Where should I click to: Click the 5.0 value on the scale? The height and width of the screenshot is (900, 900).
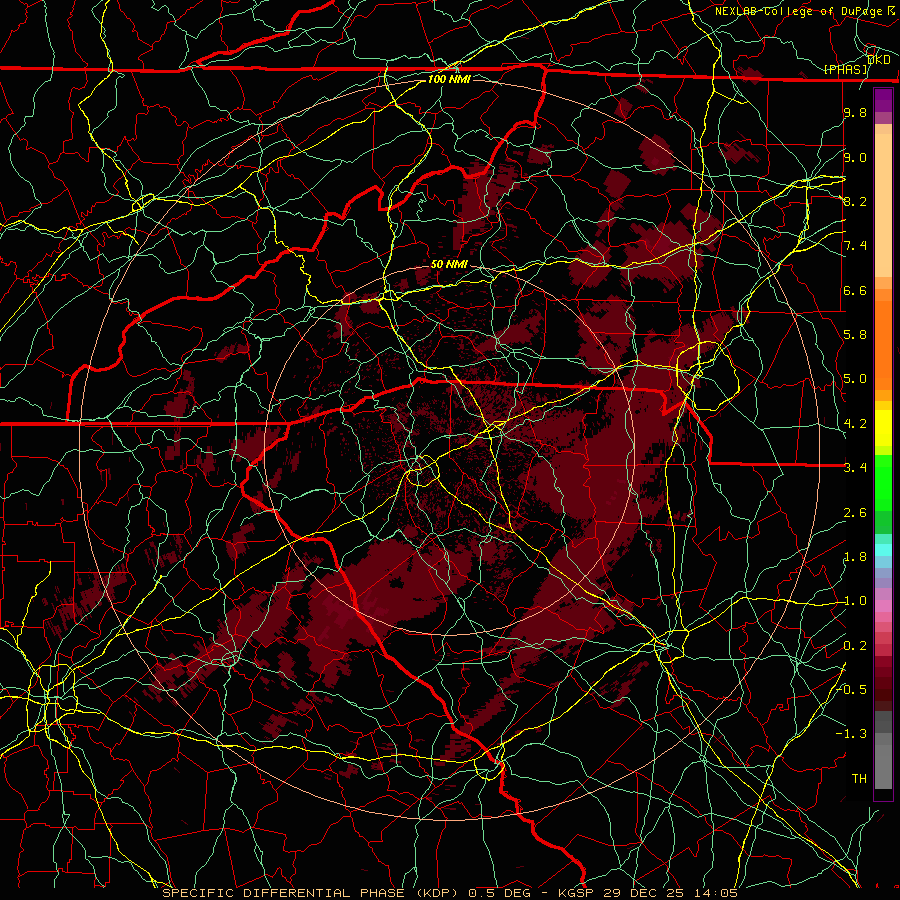pyautogui.click(x=855, y=379)
